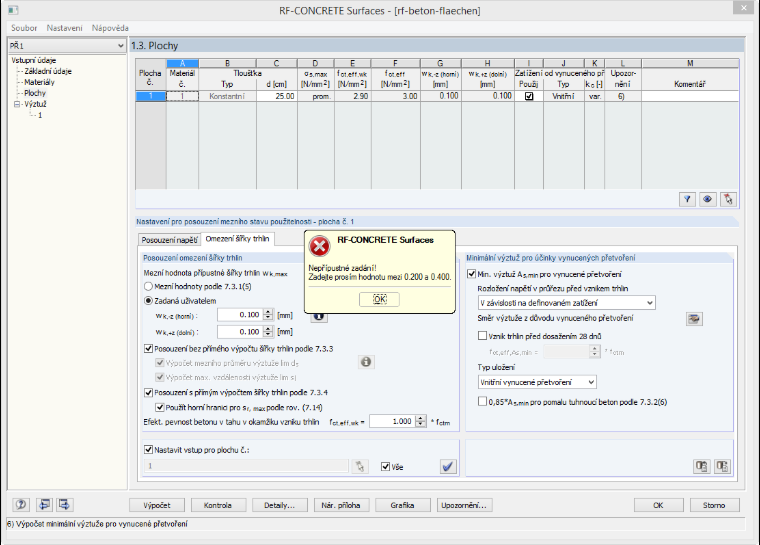Click the Kontrola button

coord(218,505)
